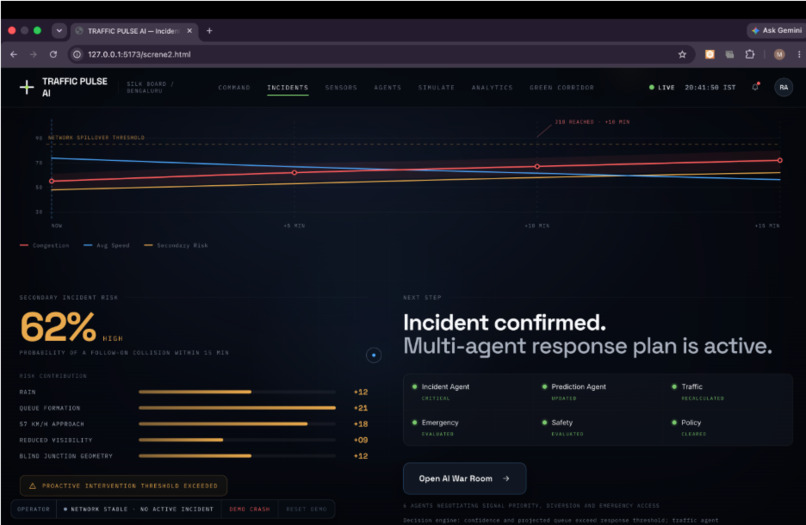
Task: Click the browser back arrow
Action: point(14,54)
